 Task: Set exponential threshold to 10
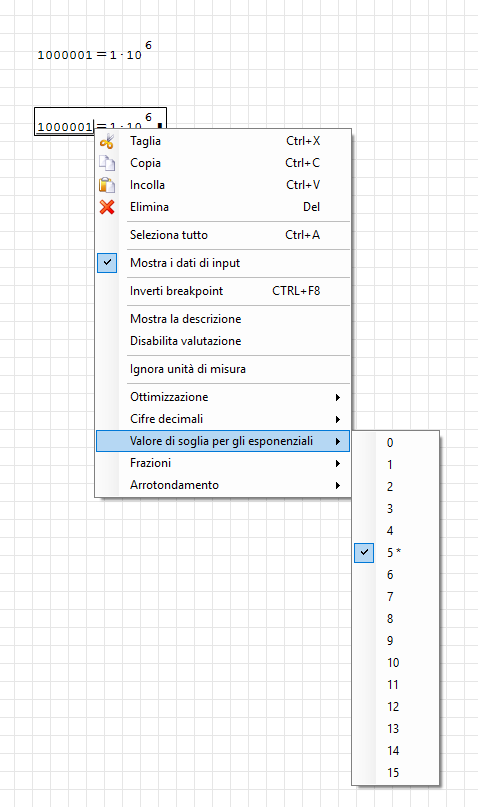point(396,662)
